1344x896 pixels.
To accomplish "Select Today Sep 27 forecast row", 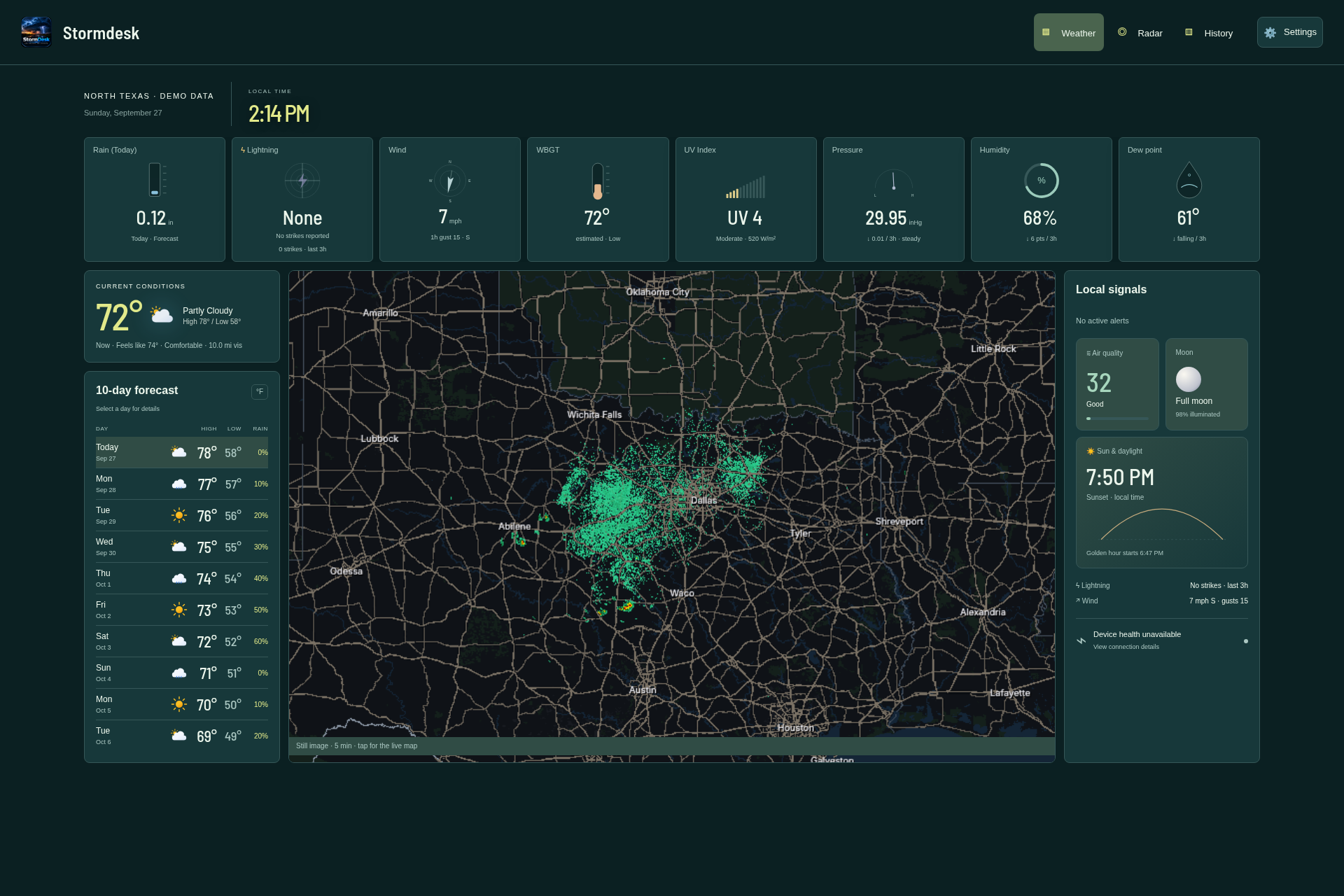I will (x=182, y=452).
